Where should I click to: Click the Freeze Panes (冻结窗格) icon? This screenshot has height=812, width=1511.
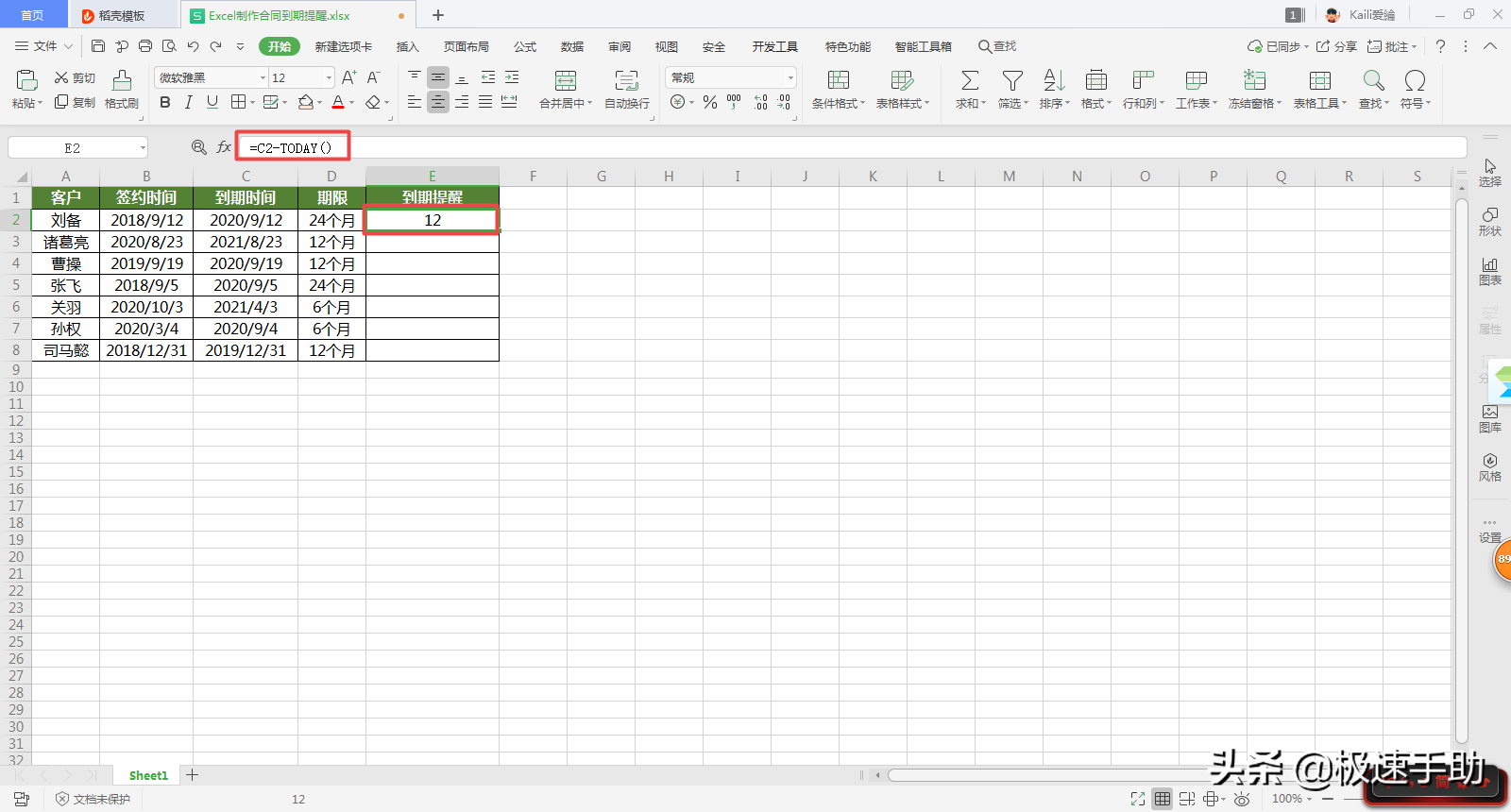tap(1254, 80)
